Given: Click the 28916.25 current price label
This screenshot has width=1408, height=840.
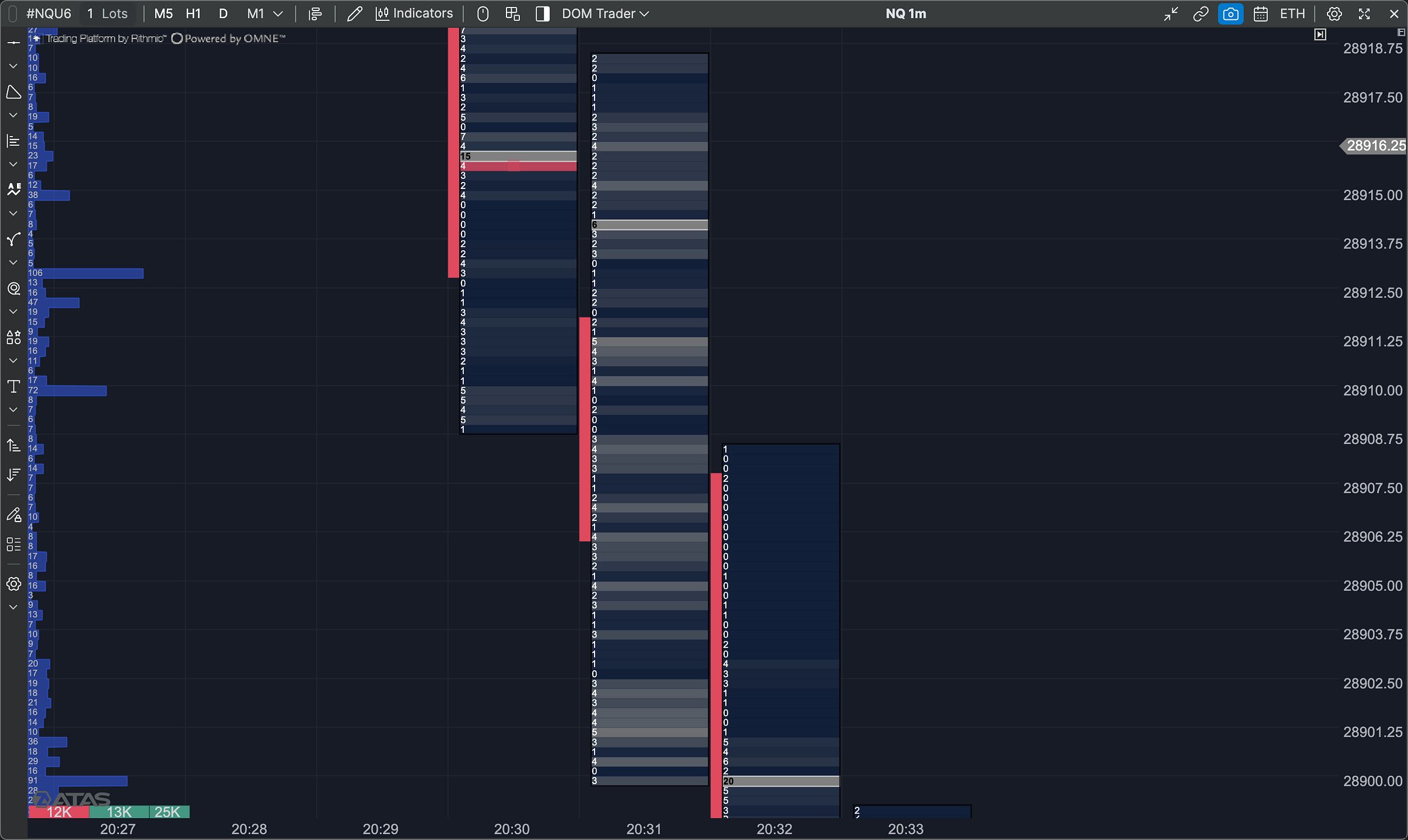Looking at the screenshot, I should click(1374, 146).
